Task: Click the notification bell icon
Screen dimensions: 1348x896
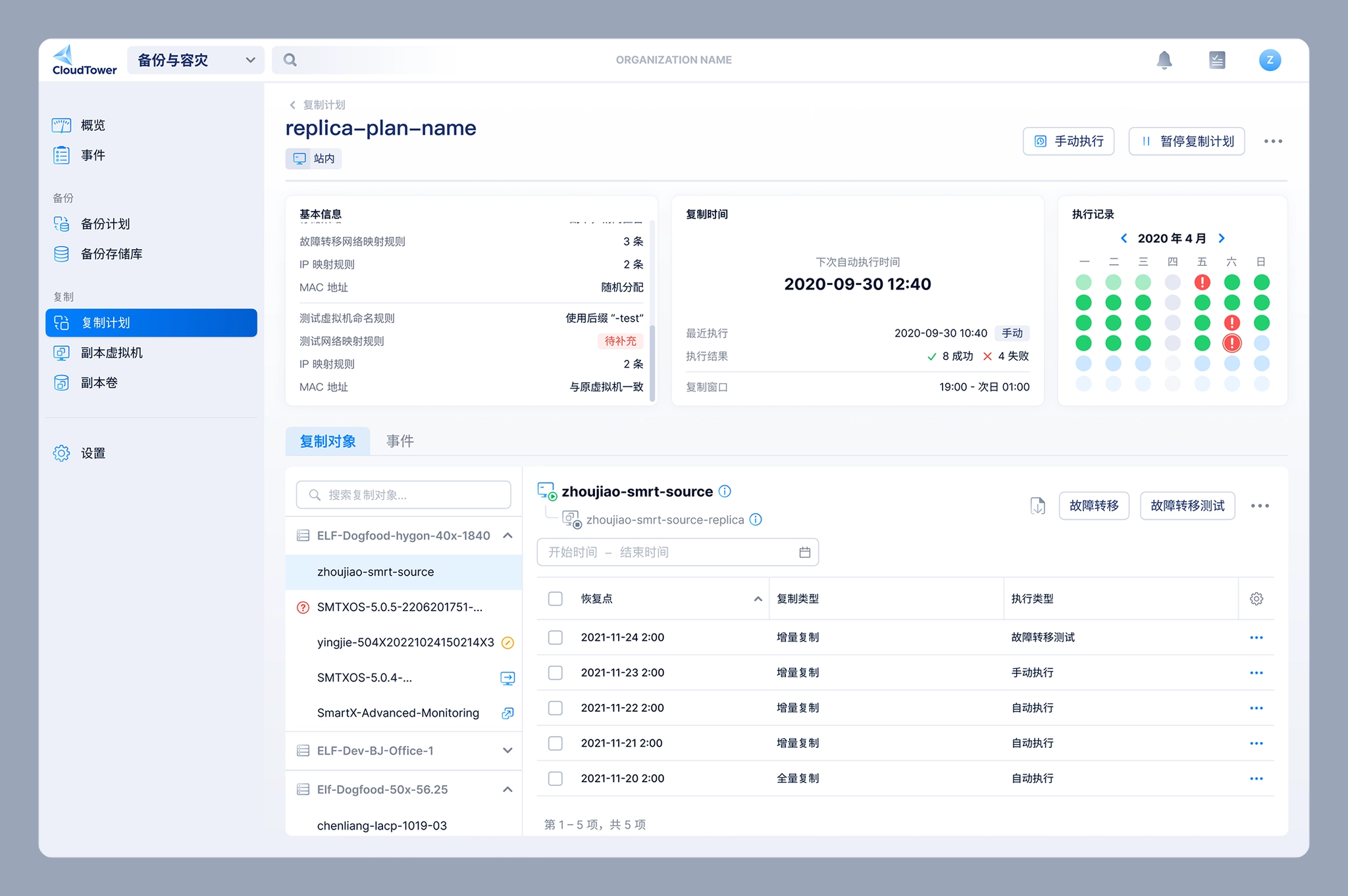Action: coord(1164,60)
